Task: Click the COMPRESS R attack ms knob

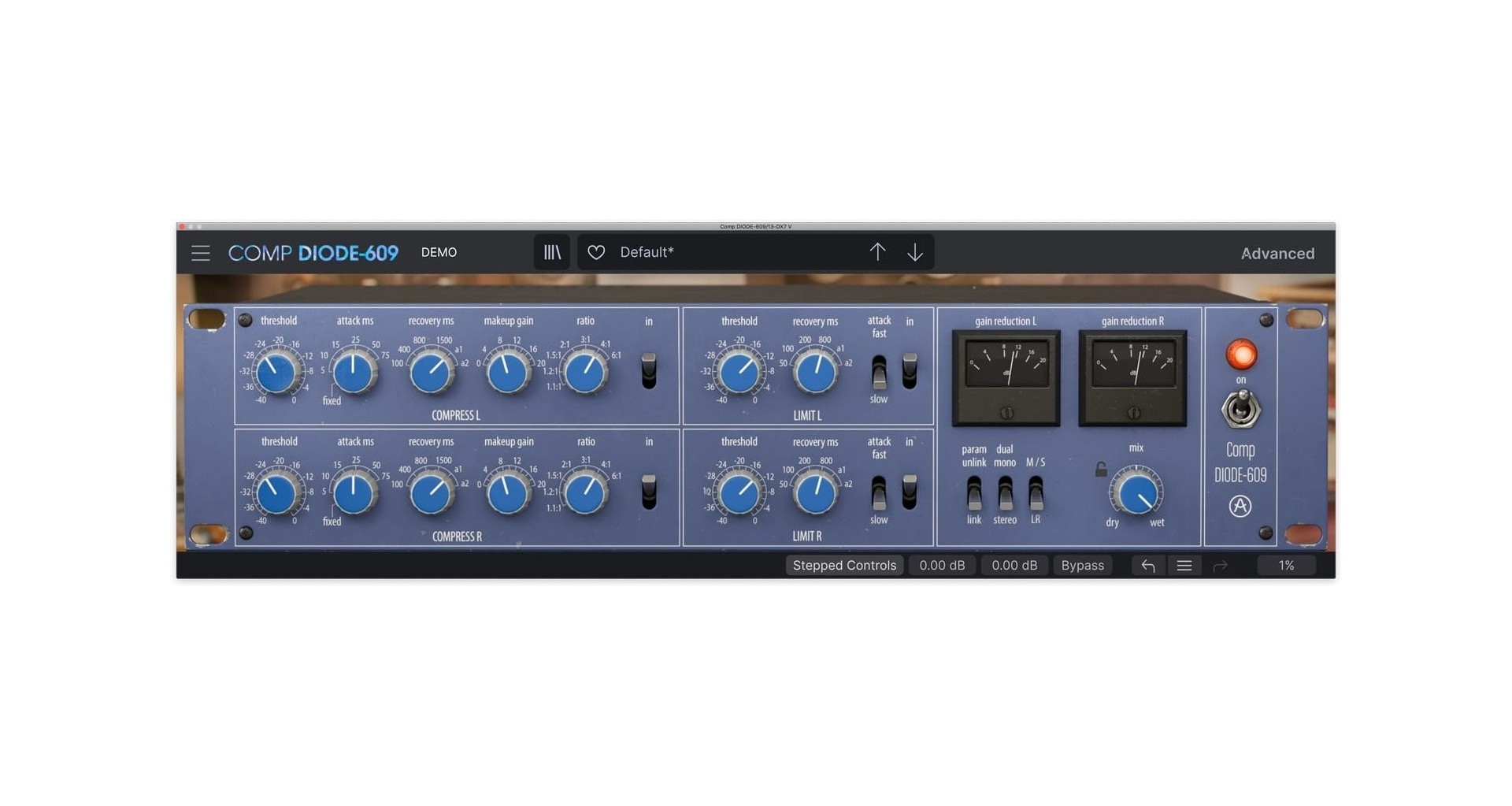Action: [x=353, y=494]
